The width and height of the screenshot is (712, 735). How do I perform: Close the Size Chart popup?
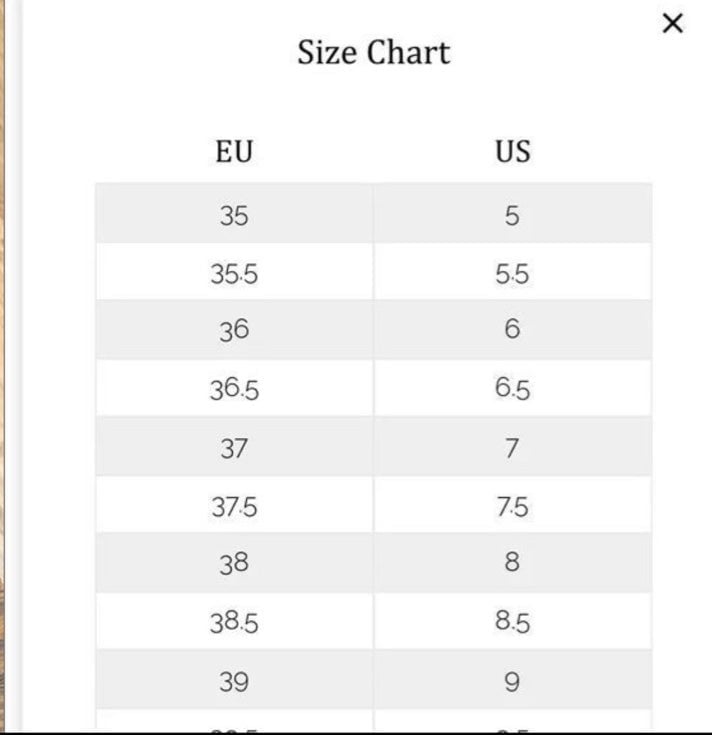coord(673,23)
